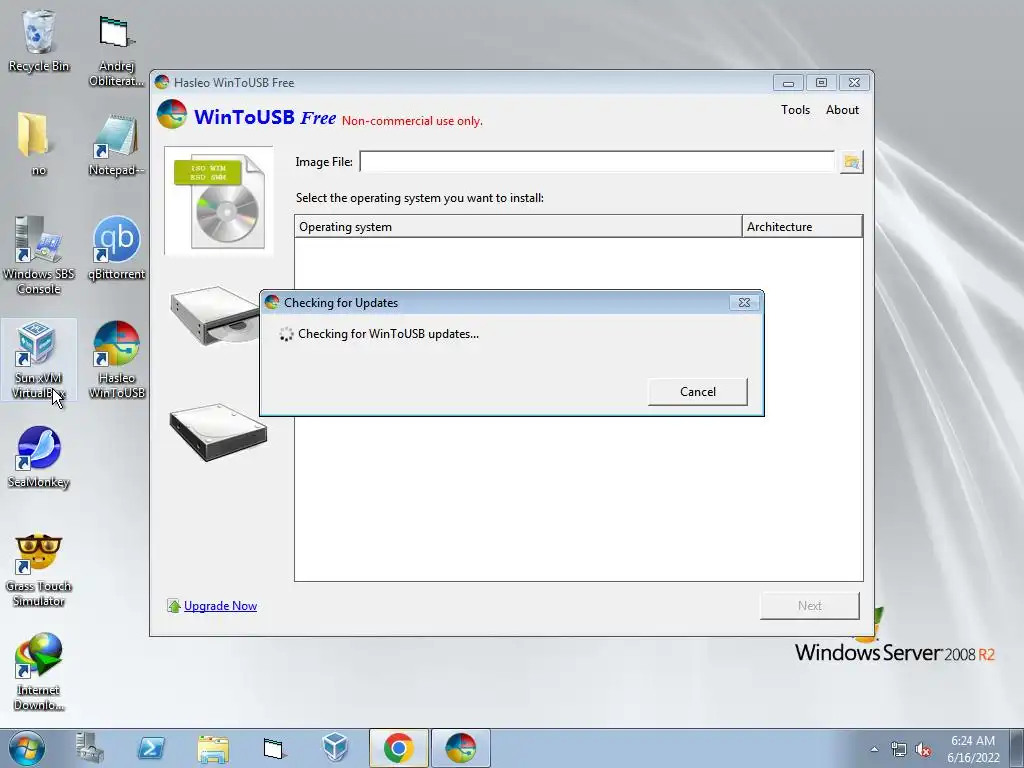Select the Sun xVM VirtualBox shortcut
Screen dimensions: 1024x768
[39, 360]
